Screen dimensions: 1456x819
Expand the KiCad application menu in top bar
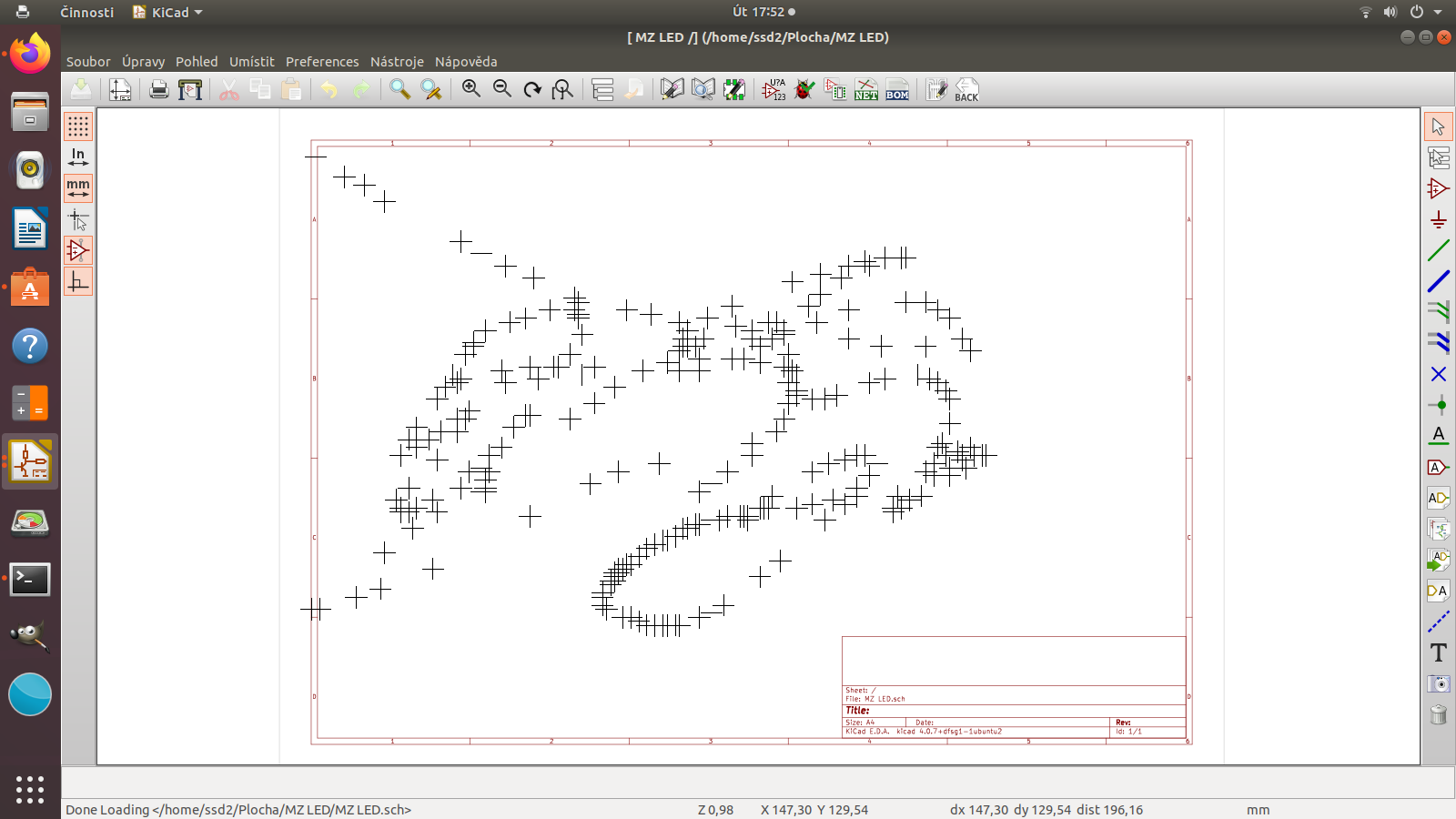click(167, 12)
